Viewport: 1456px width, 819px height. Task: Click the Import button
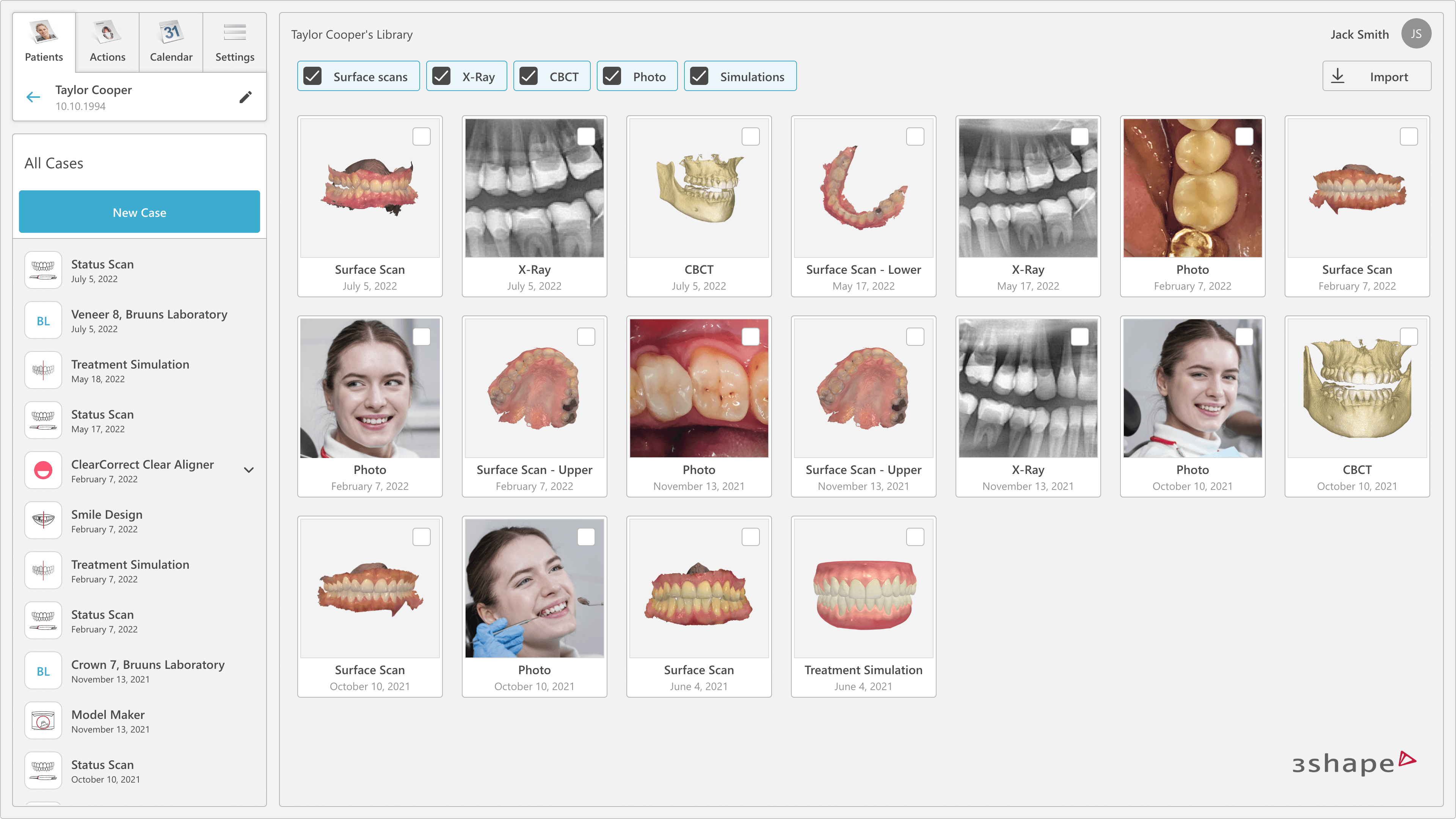tap(1376, 76)
